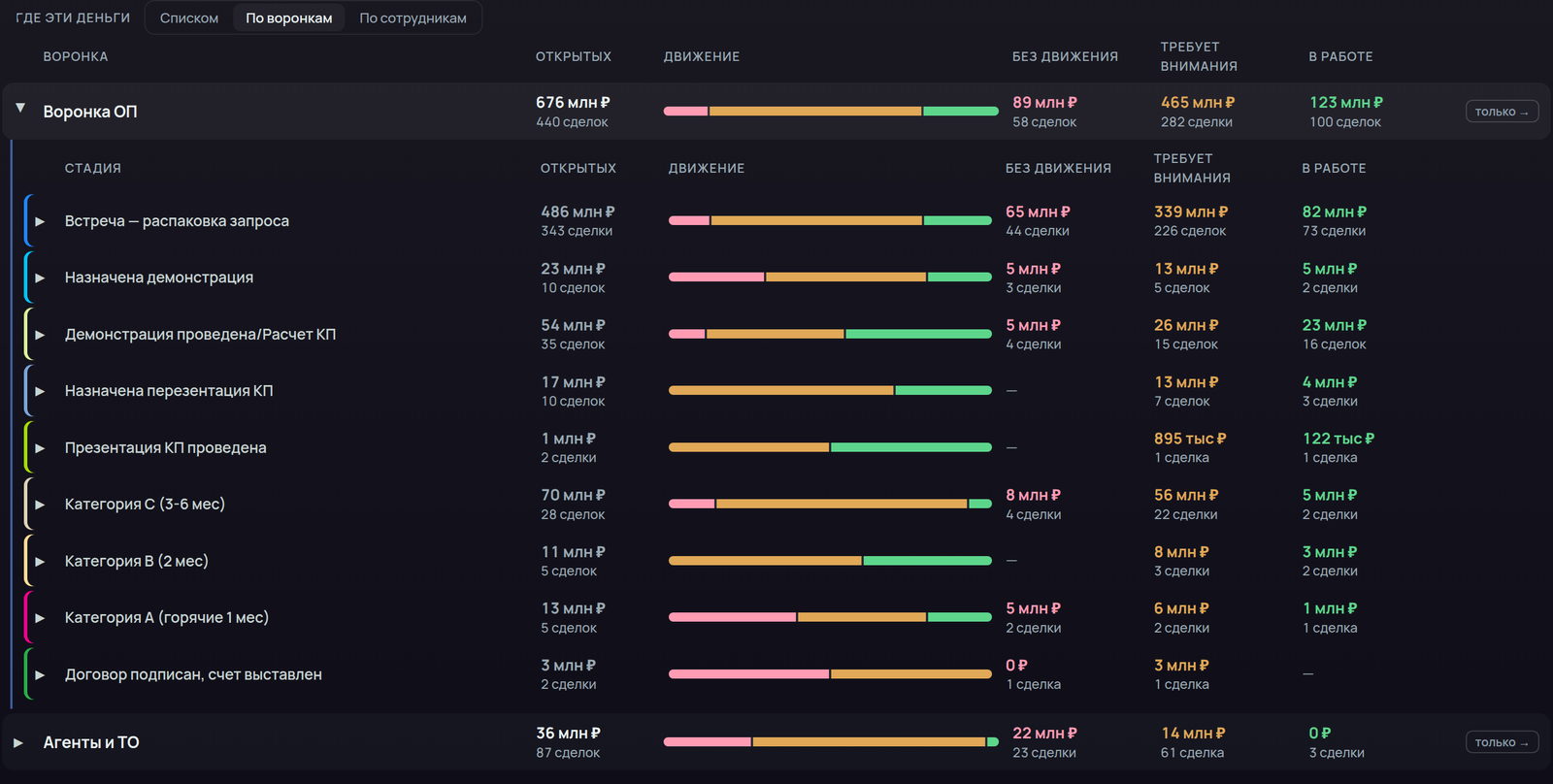This screenshot has width=1553, height=784.
Task: Click the «123 млн ₽» in-work value
Action: pyautogui.click(x=1346, y=103)
